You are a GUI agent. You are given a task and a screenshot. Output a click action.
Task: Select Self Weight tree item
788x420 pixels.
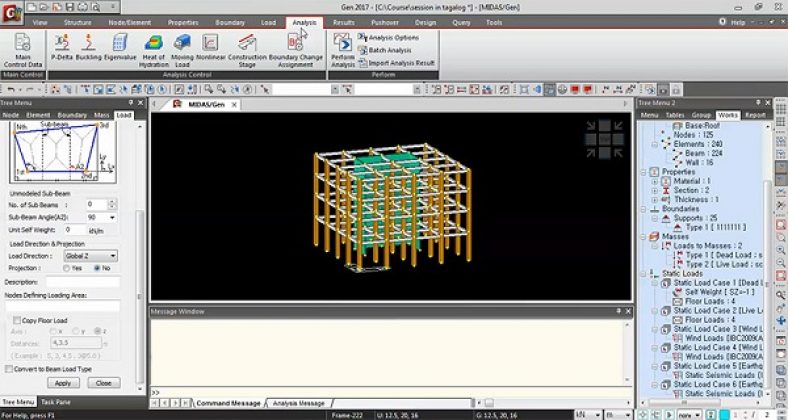pyautogui.click(x=714, y=292)
